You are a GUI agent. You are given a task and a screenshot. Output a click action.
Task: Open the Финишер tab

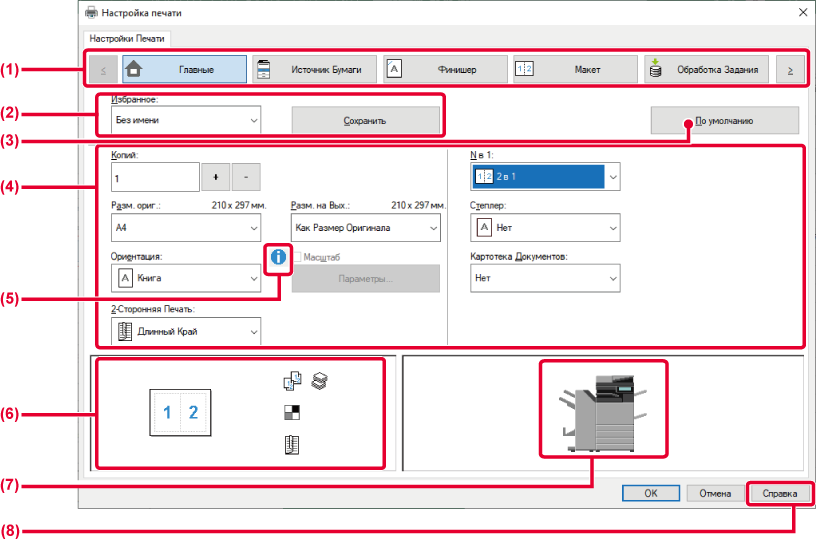coord(445,69)
